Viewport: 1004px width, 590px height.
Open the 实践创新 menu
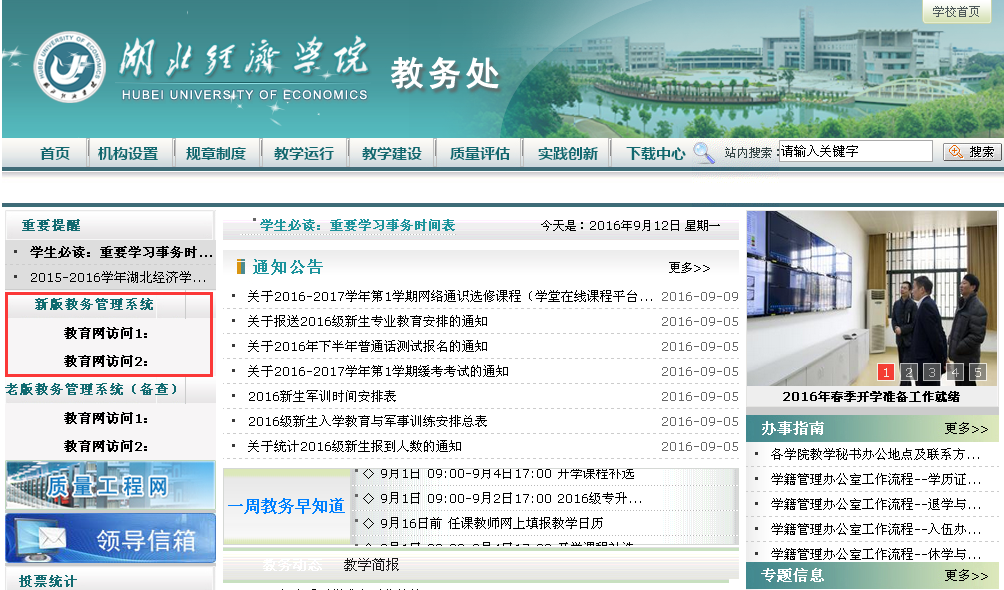tap(568, 154)
